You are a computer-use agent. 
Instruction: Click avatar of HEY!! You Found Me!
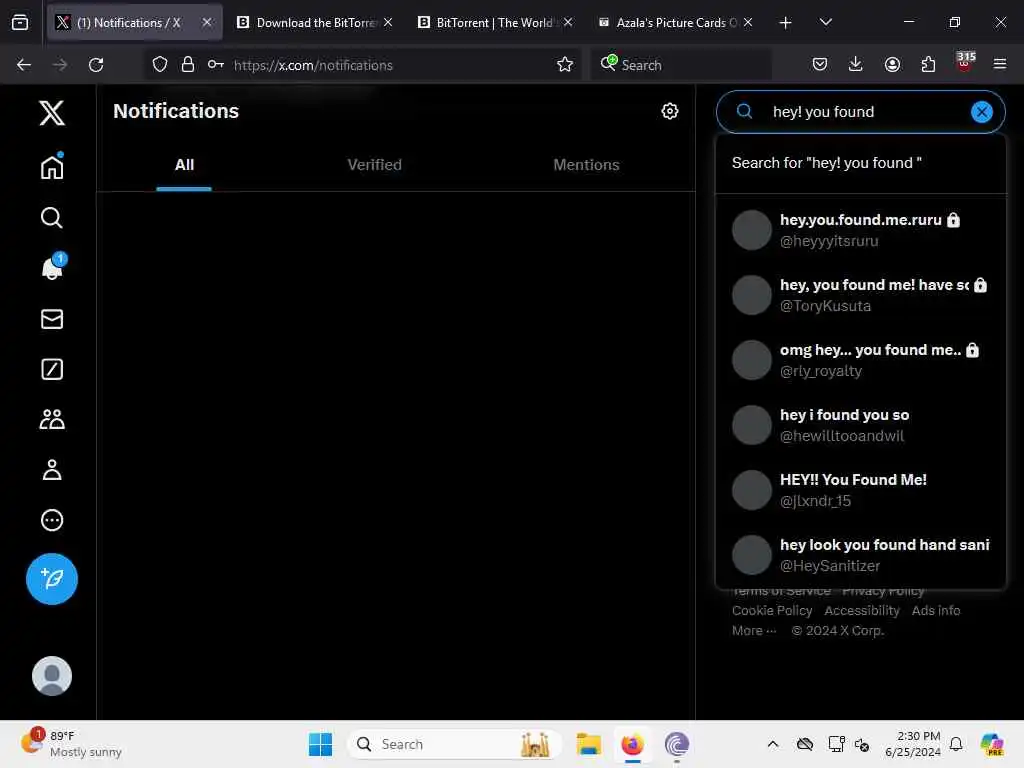pos(751,490)
